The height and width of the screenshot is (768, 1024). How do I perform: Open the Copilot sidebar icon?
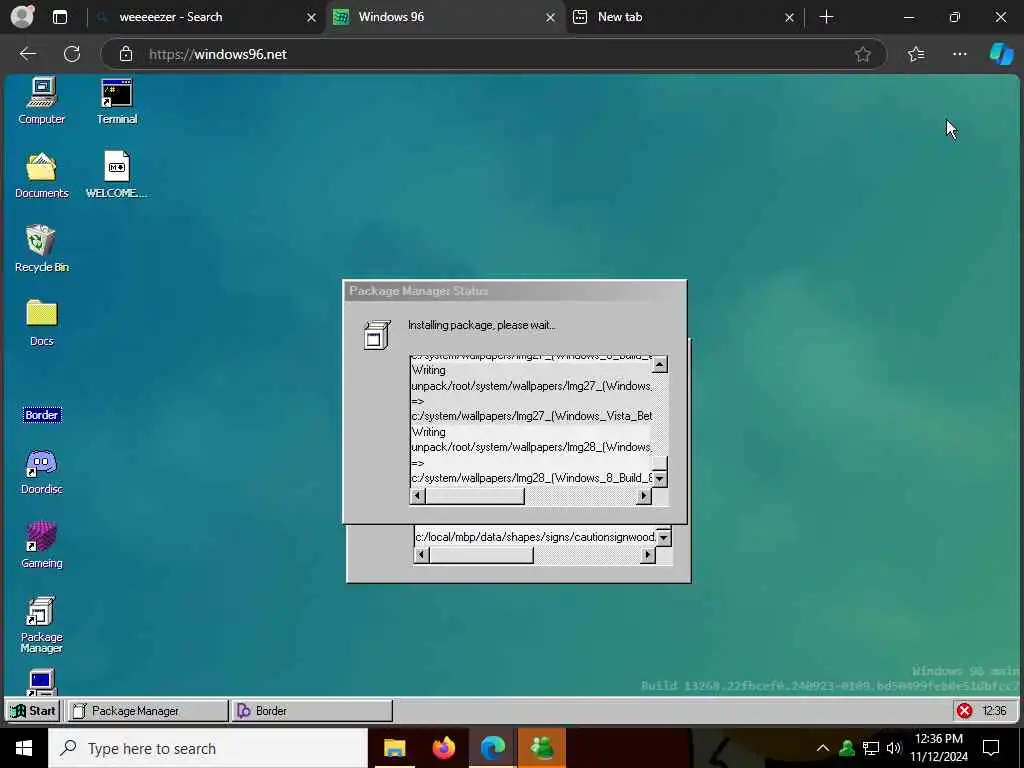click(x=1001, y=54)
